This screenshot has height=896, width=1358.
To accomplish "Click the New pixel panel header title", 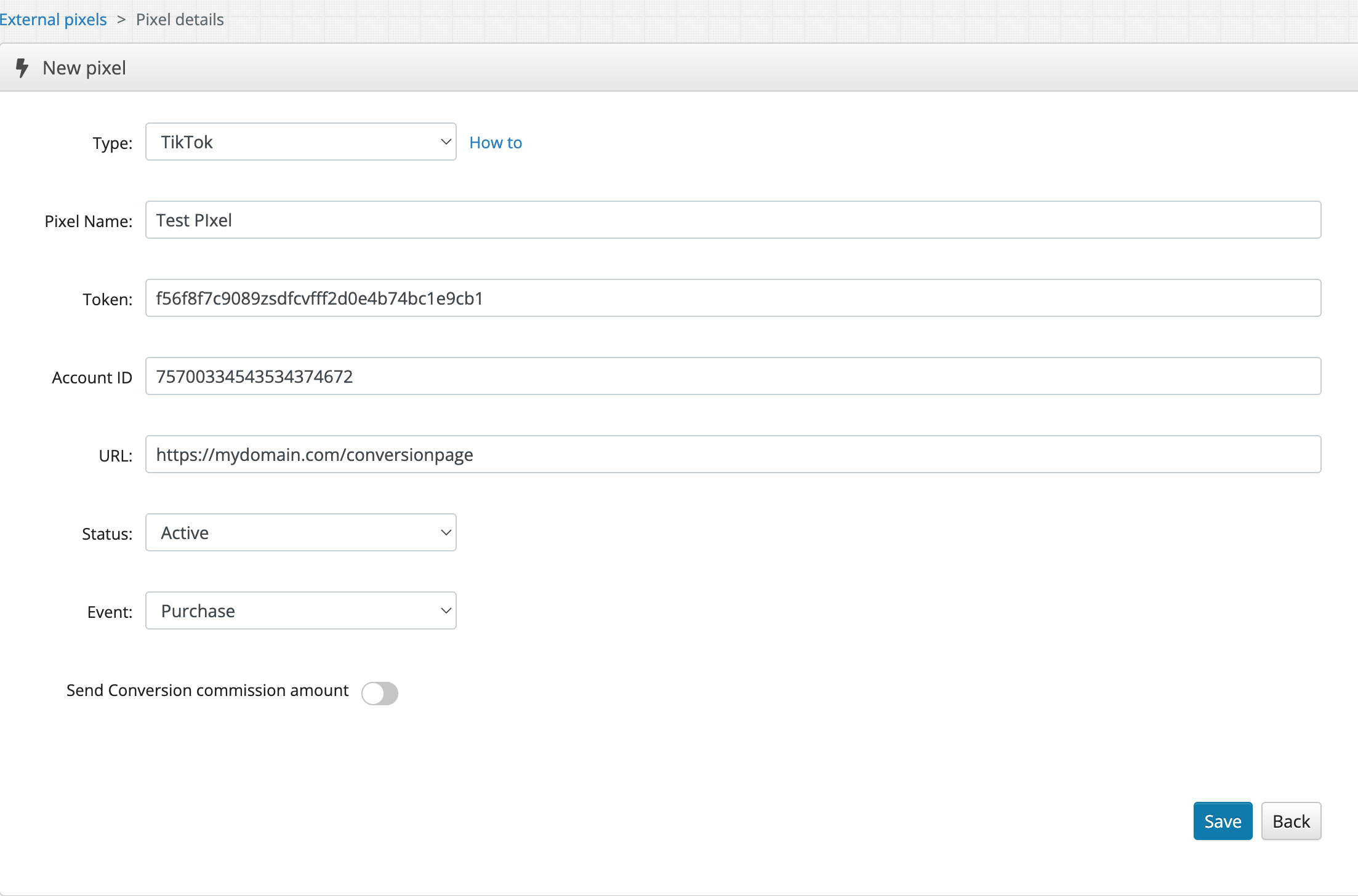I will click(84, 68).
